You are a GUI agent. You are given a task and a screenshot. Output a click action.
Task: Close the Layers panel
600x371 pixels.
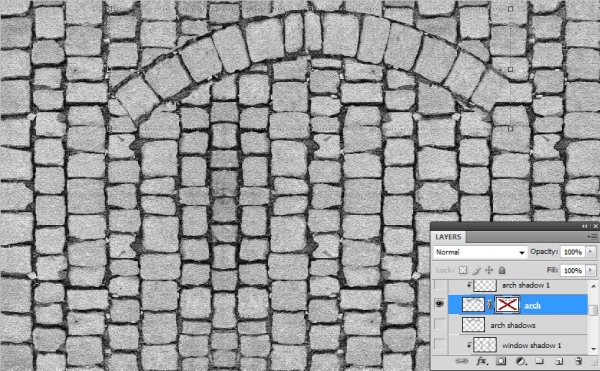pyautogui.click(x=595, y=226)
